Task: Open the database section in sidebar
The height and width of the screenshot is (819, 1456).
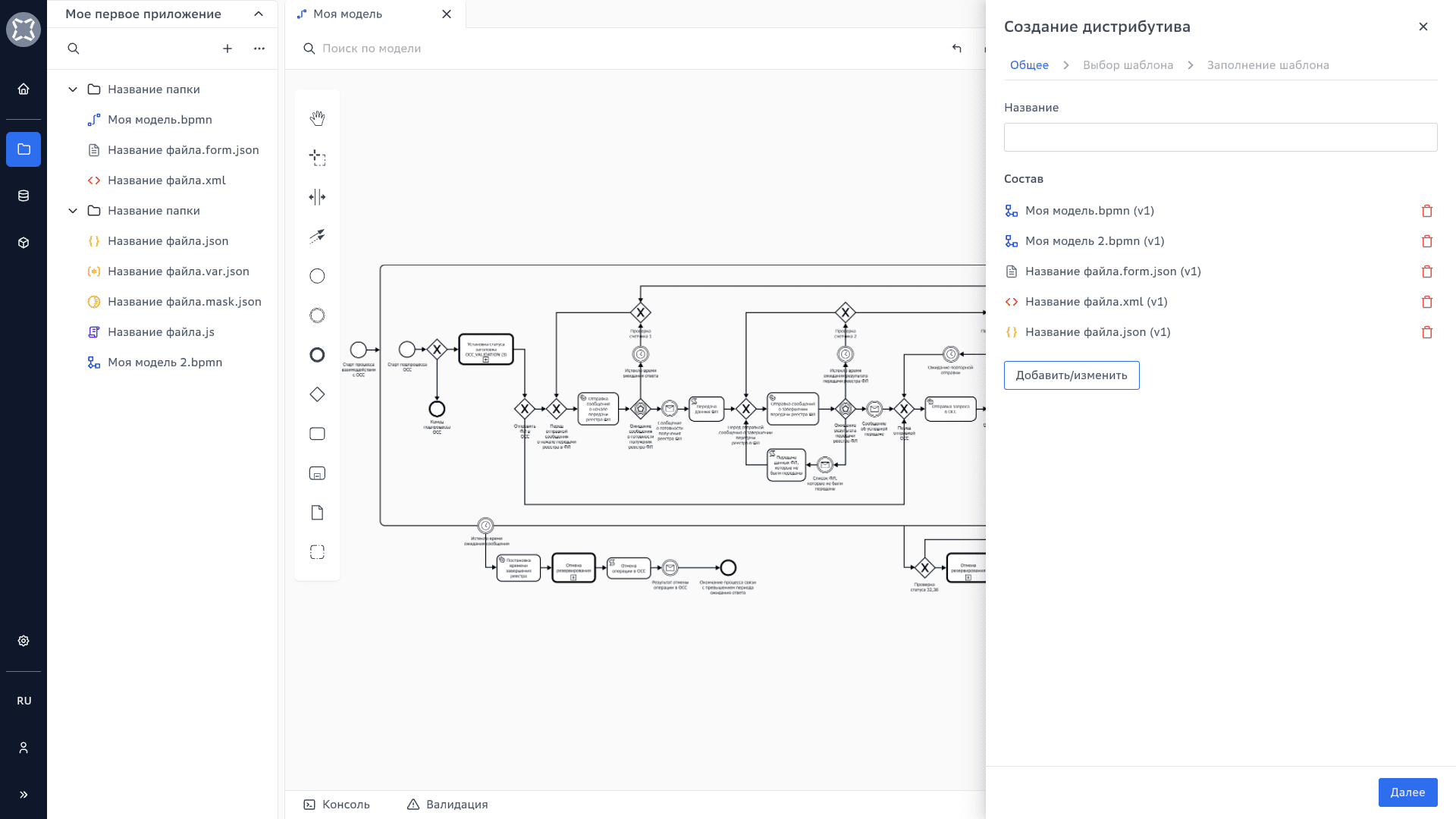Action: 24,196
